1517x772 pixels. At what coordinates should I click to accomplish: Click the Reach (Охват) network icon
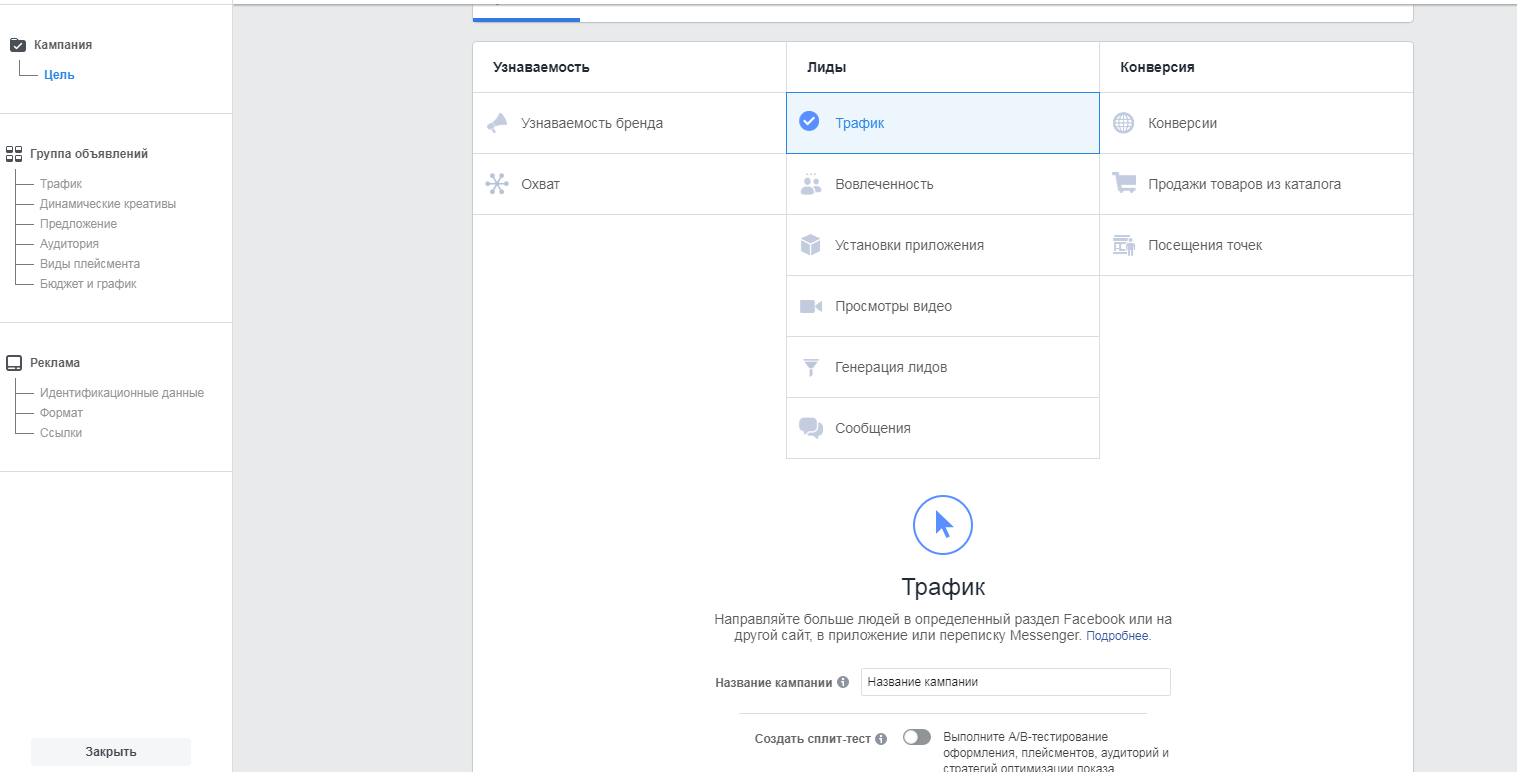click(x=497, y=184)
